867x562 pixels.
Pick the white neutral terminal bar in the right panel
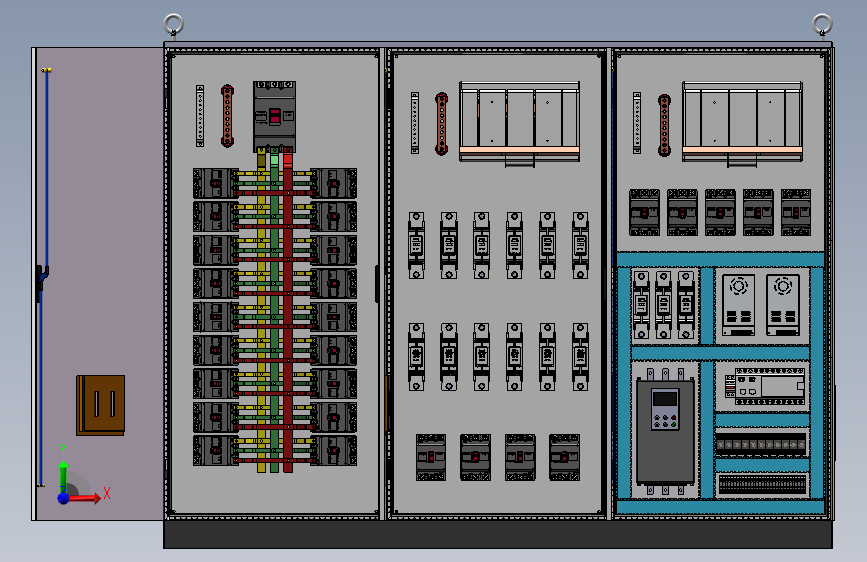pyautogui.click(x=637, y=123)
